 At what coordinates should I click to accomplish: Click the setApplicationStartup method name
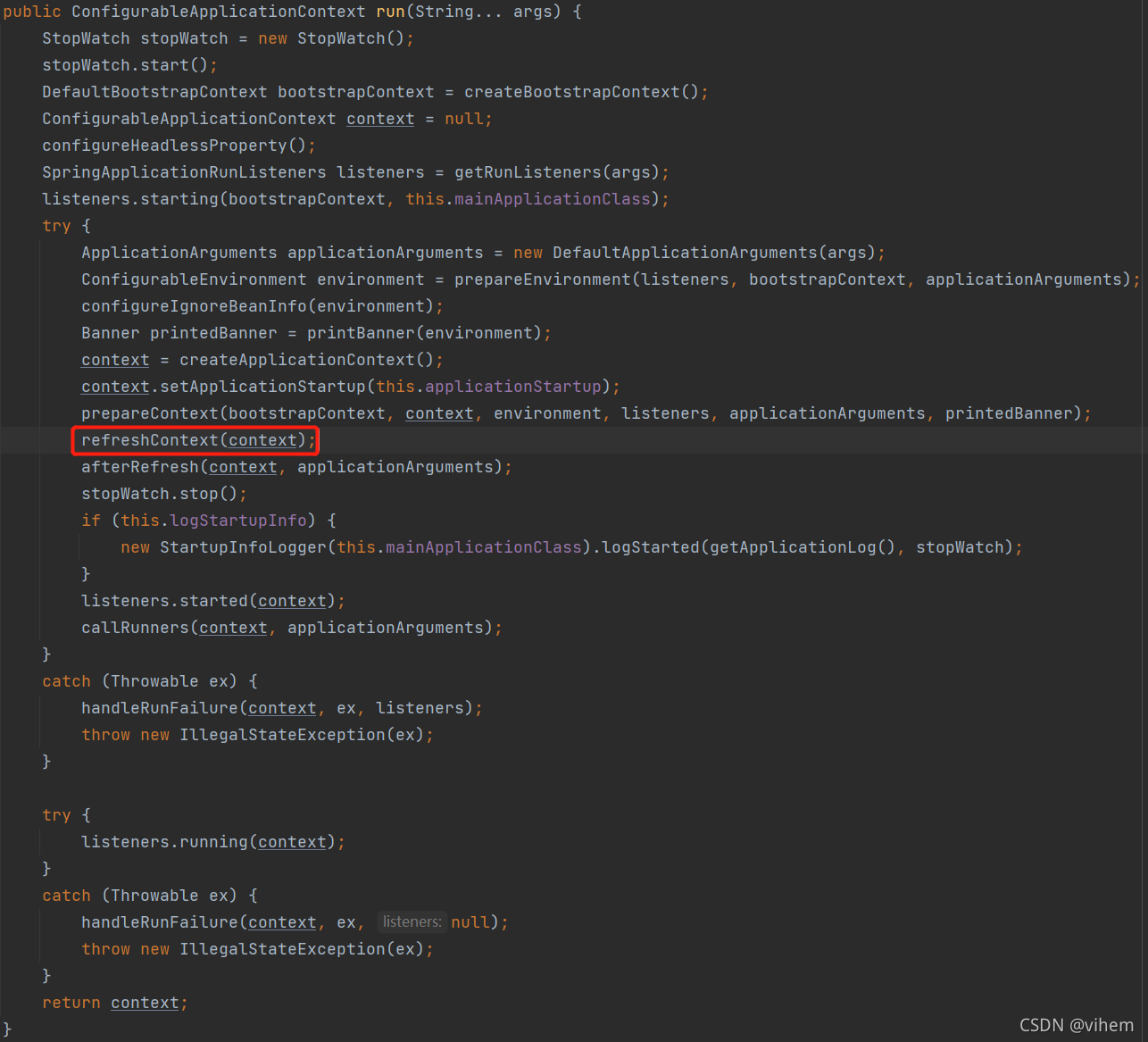click(x=262, y=387)
